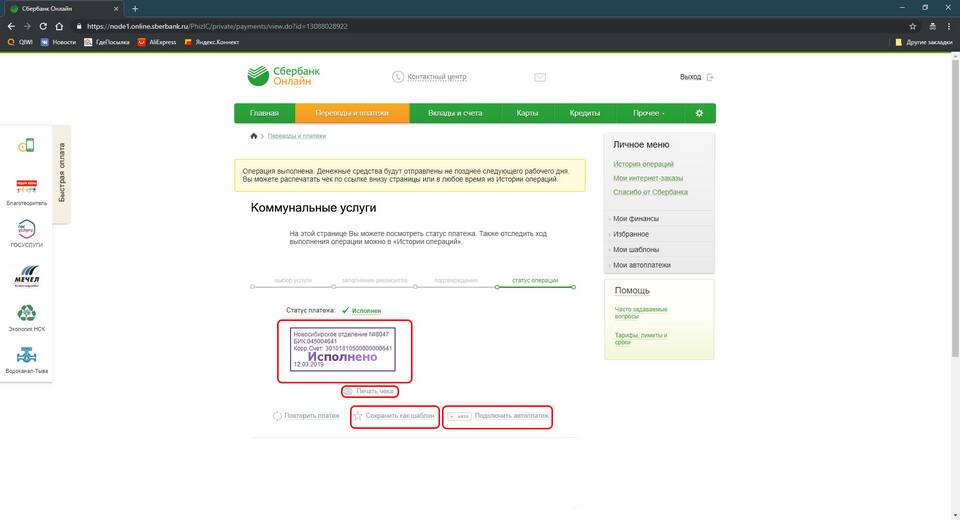Switch to the Карты tab
Viewport: 960px width, 520px height.
(528, 113)
